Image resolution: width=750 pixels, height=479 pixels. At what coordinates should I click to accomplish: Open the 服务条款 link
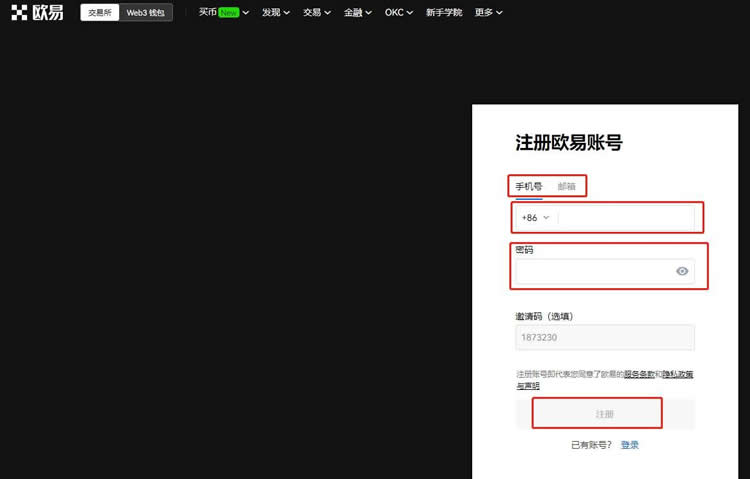point(639,374)
